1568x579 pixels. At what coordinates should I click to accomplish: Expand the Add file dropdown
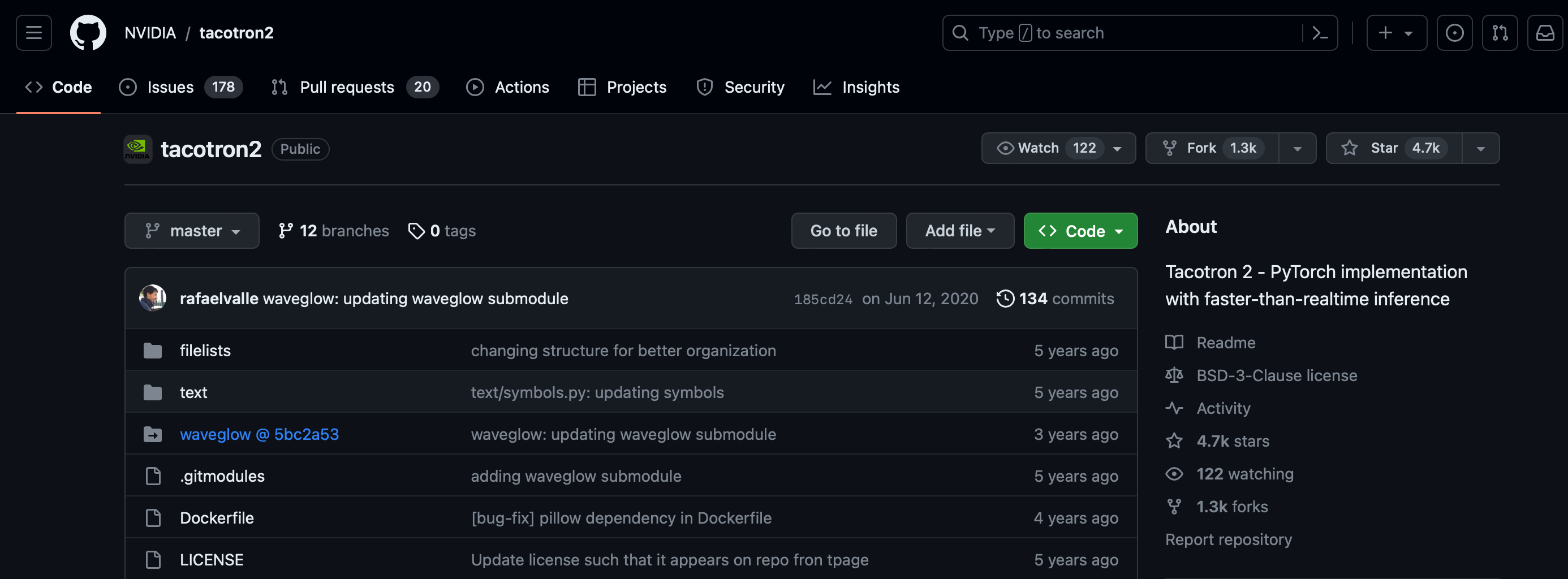coord(960,231)
